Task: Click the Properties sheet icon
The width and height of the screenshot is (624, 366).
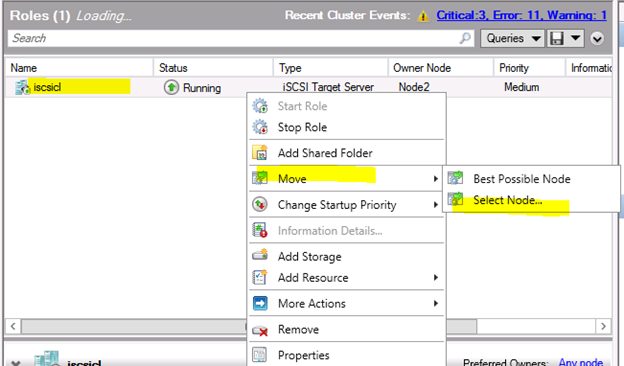Action: pyautogui.click(x=259, y=355)
